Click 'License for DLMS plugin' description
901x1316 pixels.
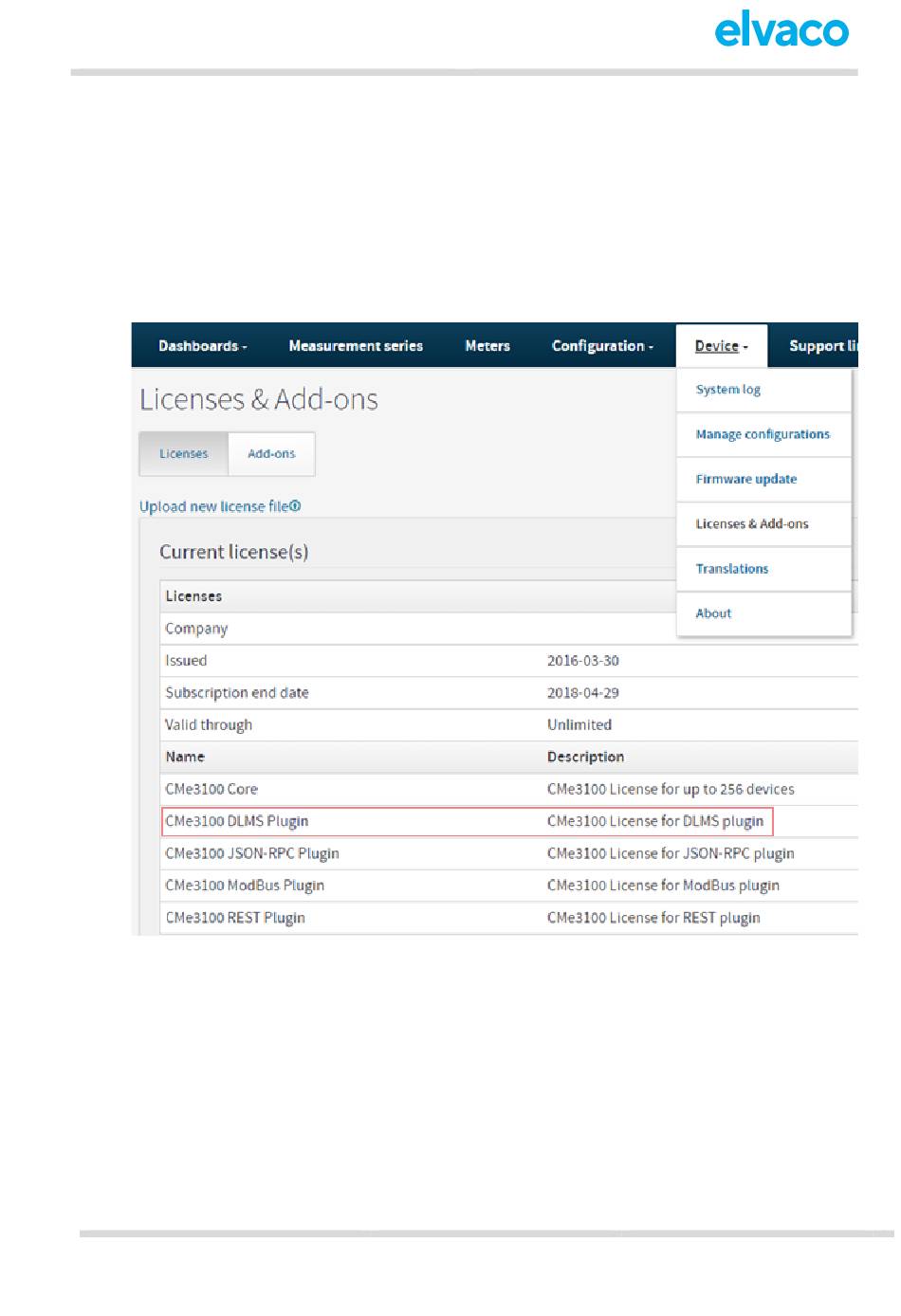655,821
